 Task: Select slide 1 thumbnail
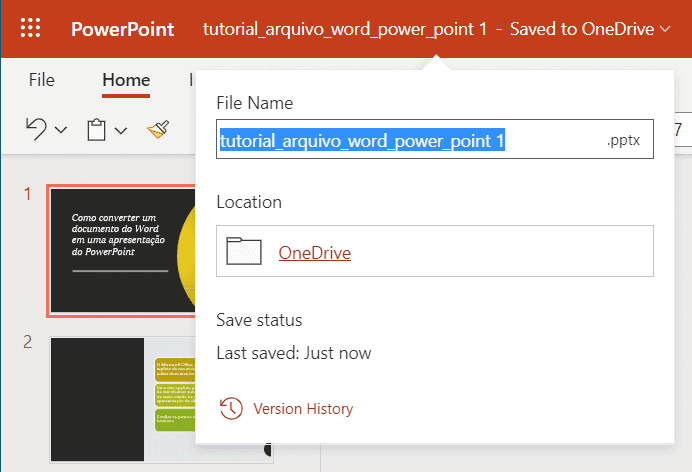[x=122, y=251]
